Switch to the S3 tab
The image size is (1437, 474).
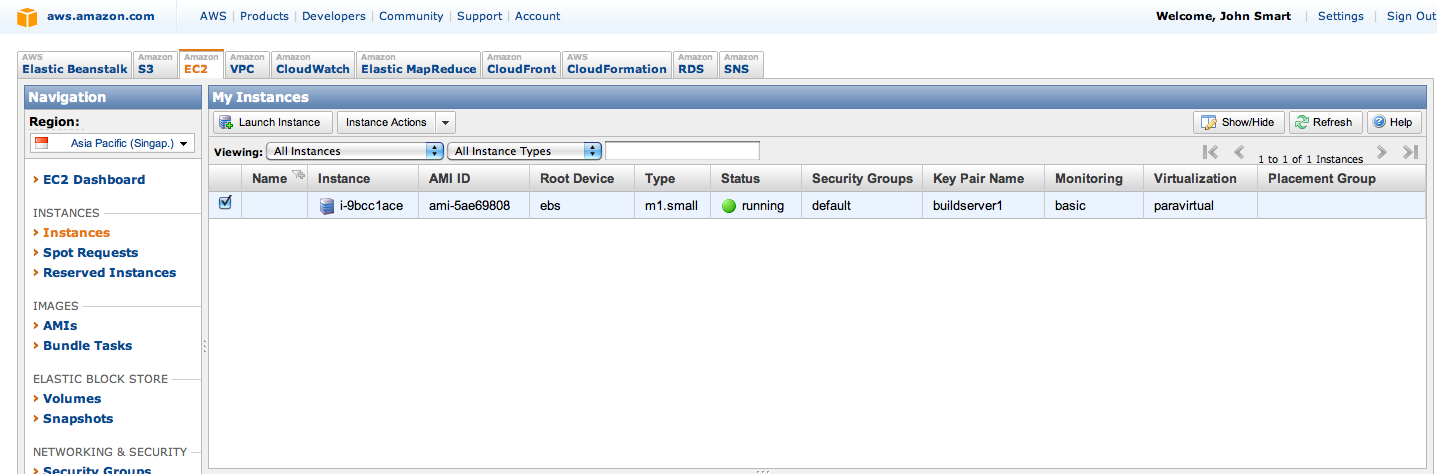click(x=155, y=64)
